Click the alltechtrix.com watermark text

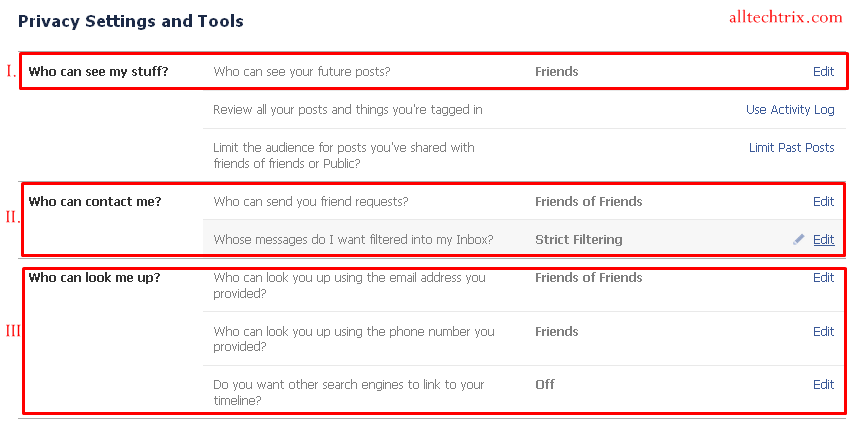pos(786,17)
